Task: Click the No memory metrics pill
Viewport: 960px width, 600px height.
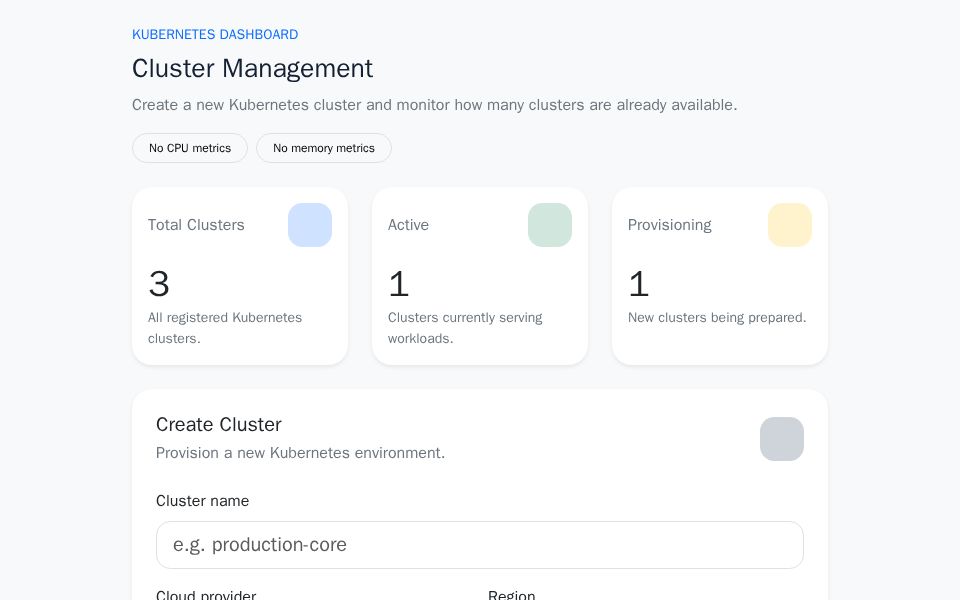Action: point(324,148)
